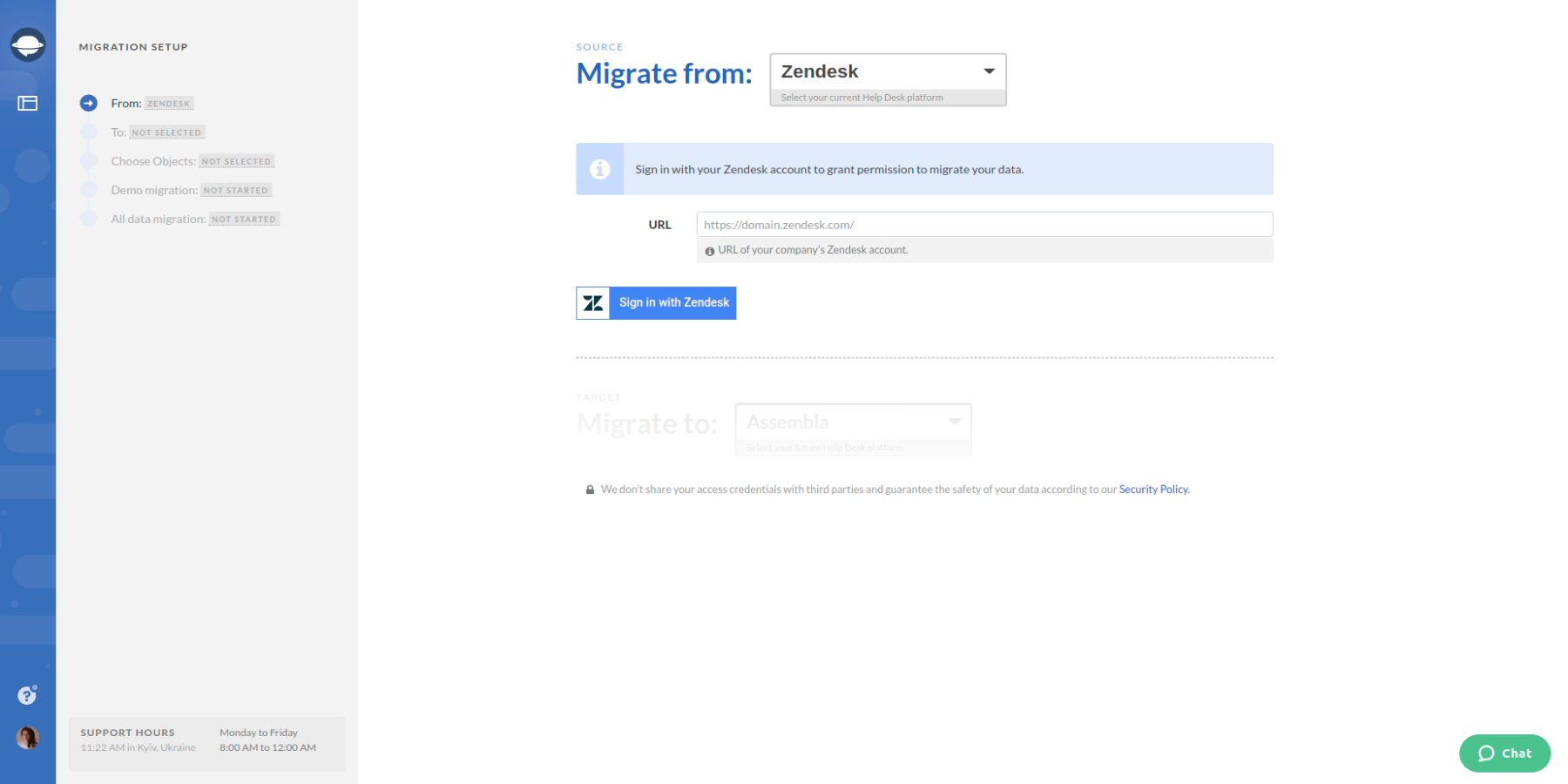Click the user avatar at sidebar bottom
This screenshot has width=1568, height=784.
coord(28,737)
